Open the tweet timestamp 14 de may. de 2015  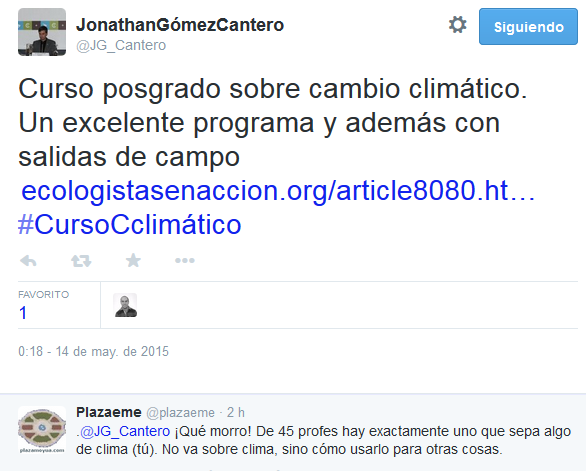(93, 351)
